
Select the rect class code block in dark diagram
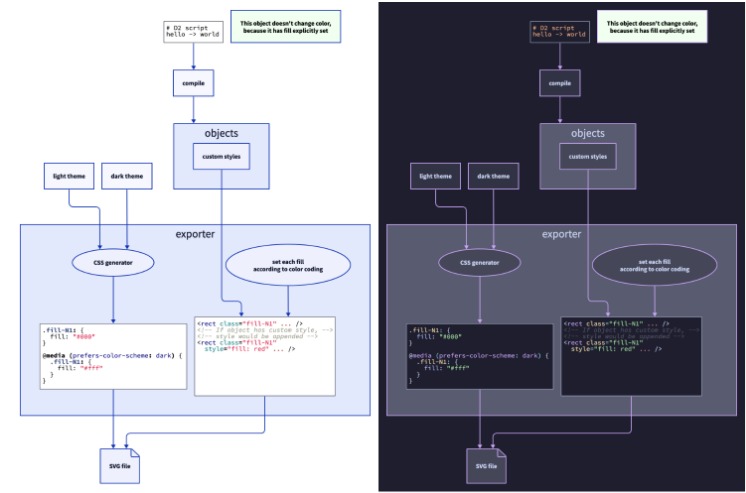tap(631, 356)
